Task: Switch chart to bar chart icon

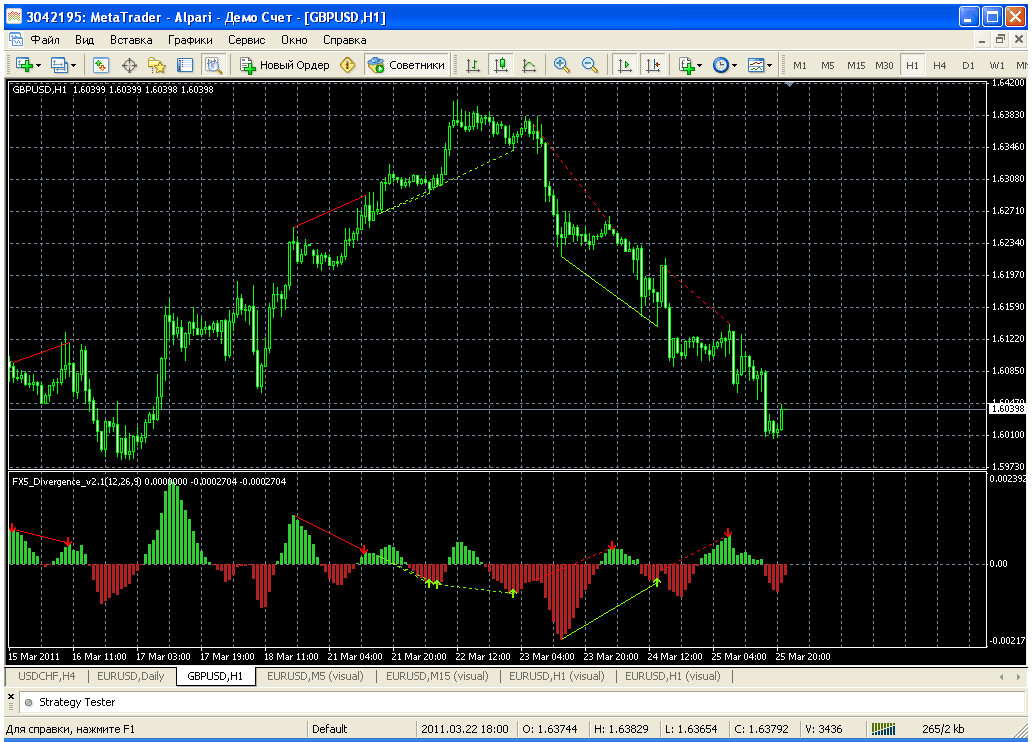Action: pos(473,65)
